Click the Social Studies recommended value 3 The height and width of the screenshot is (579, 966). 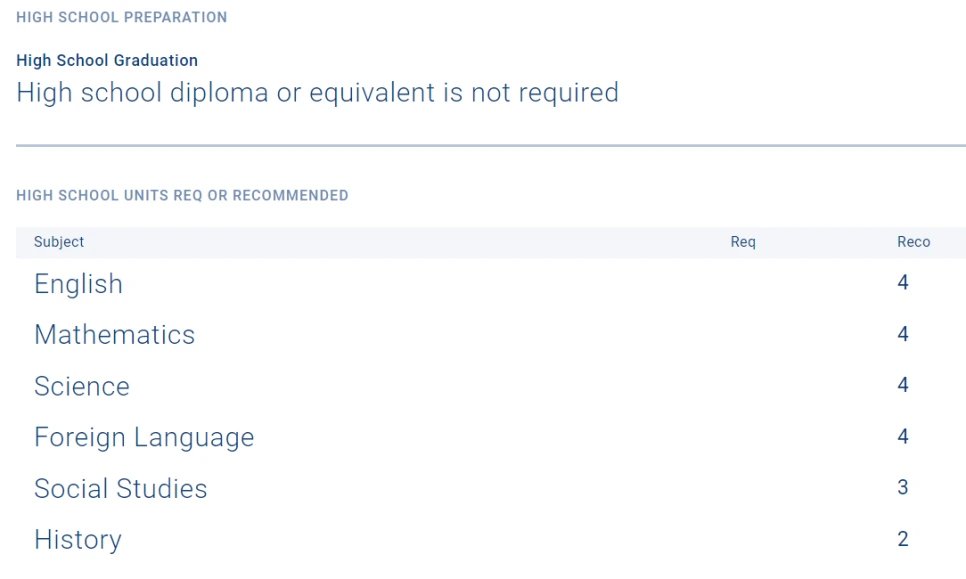903,488
